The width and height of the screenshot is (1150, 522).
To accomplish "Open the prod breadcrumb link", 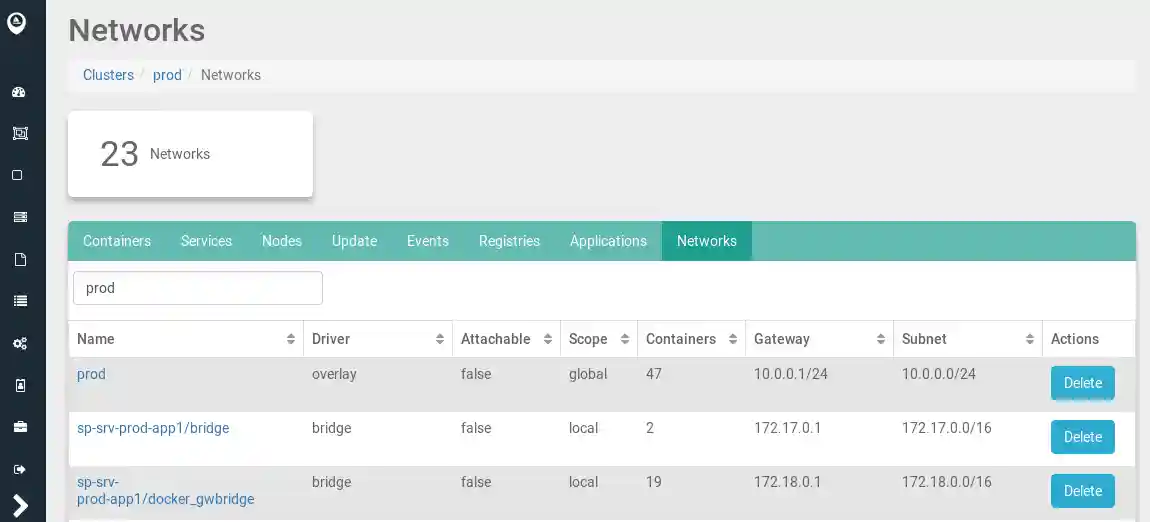I will pyautogui.click(x=167, y=75).
